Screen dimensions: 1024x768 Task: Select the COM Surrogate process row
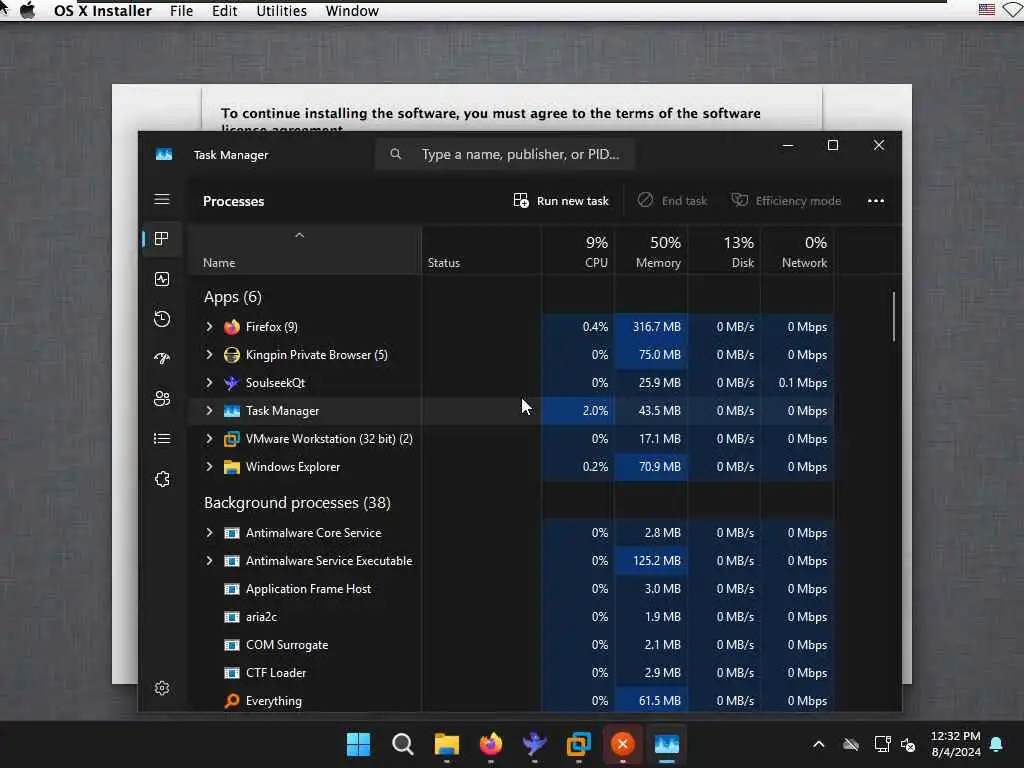click(x=511, y=645)
